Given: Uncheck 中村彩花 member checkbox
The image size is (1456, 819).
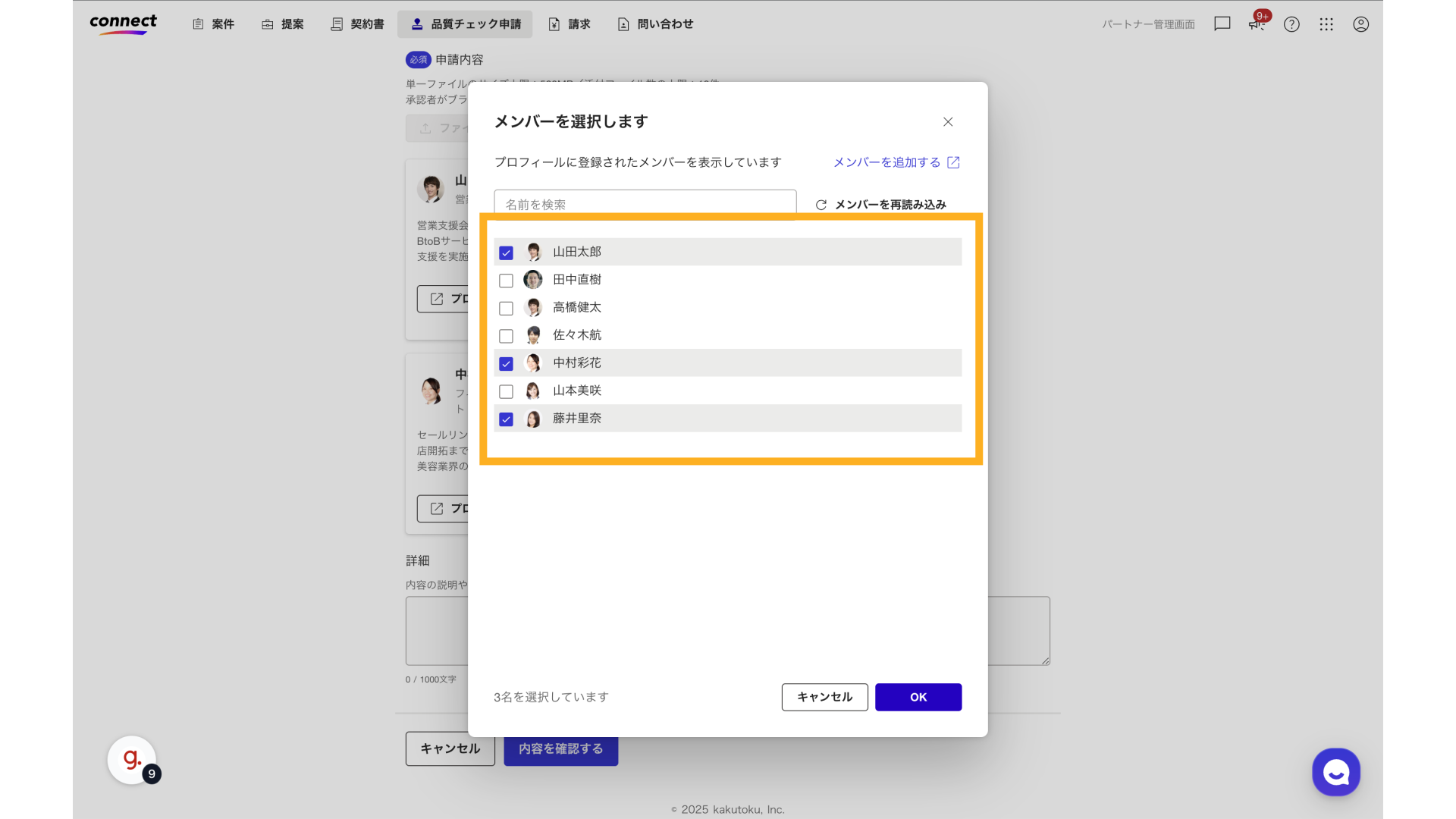Looking at the screenshot, I should [x=506, y=364].
